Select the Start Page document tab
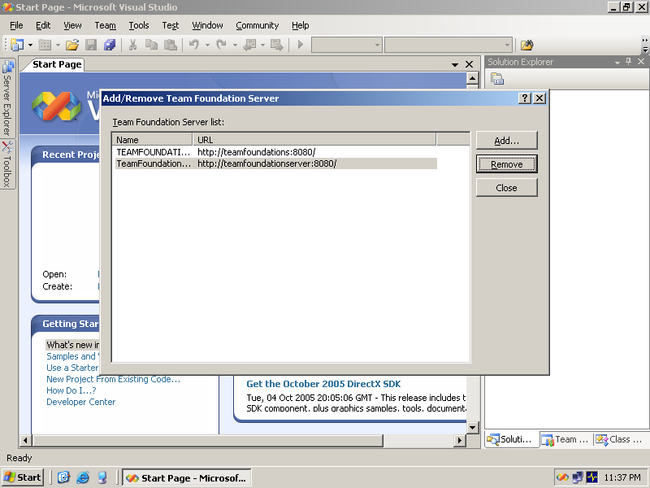This screenshot has width=650, height=488. [x=57, y=65]
